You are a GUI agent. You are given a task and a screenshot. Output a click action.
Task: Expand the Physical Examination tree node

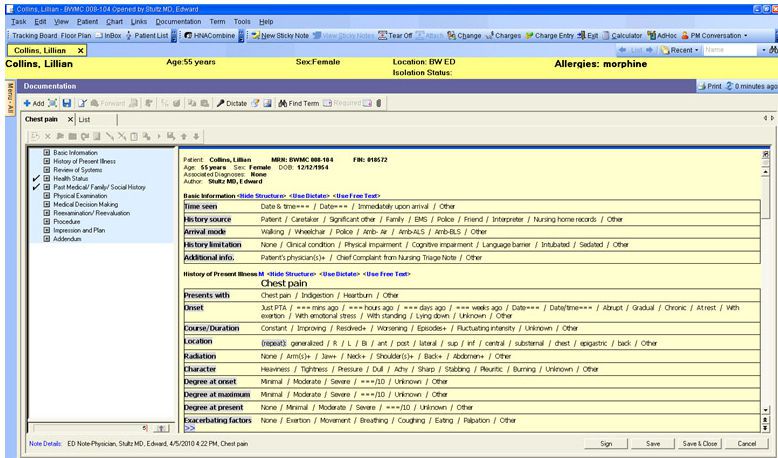(x=47, y=196)
